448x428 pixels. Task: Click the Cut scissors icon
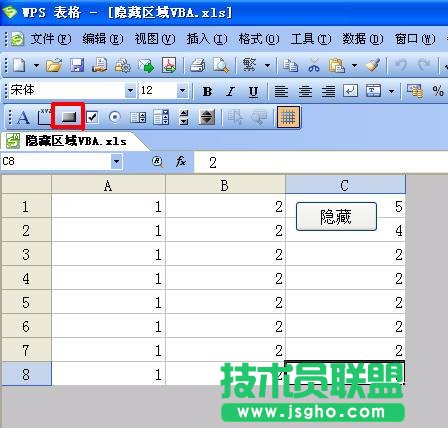(314, 65)
